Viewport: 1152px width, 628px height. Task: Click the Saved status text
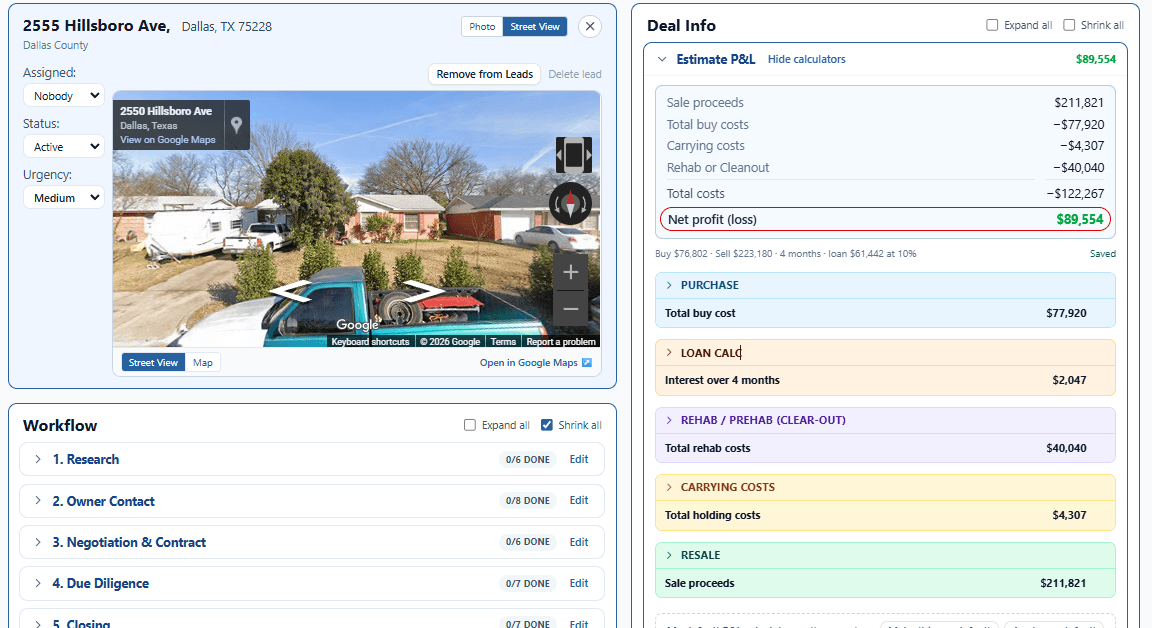pos(1103,254)
